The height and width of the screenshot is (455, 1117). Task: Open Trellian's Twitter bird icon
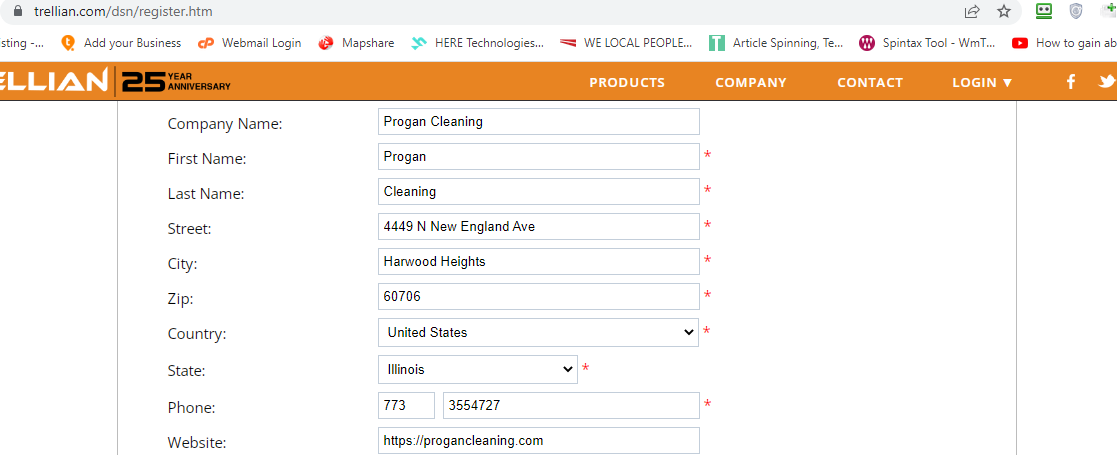[1106, 82]
